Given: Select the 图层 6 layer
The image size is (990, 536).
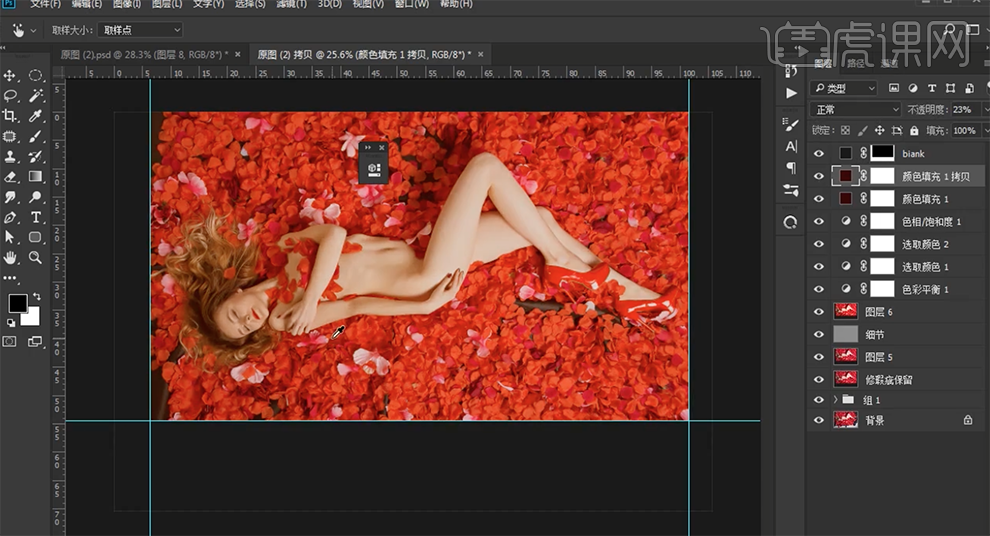Looking at the screenshot, I should tap(876, 312).
